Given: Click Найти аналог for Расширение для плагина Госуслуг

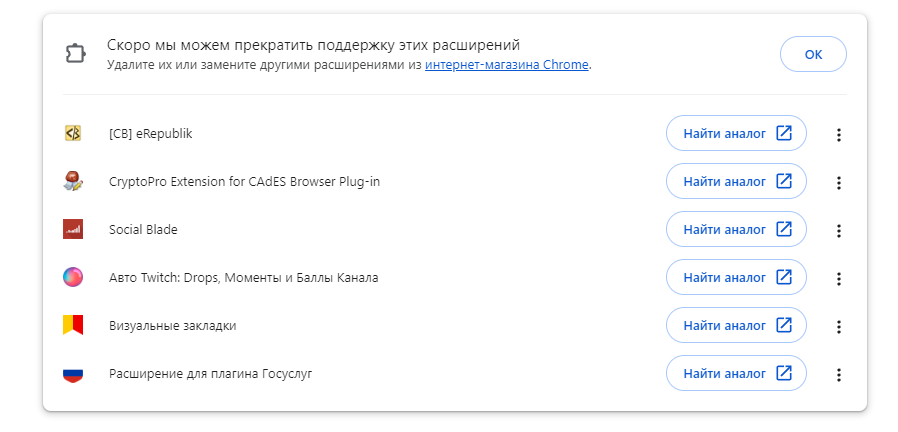Looking at the screenshot, I should tap(736, 374).
